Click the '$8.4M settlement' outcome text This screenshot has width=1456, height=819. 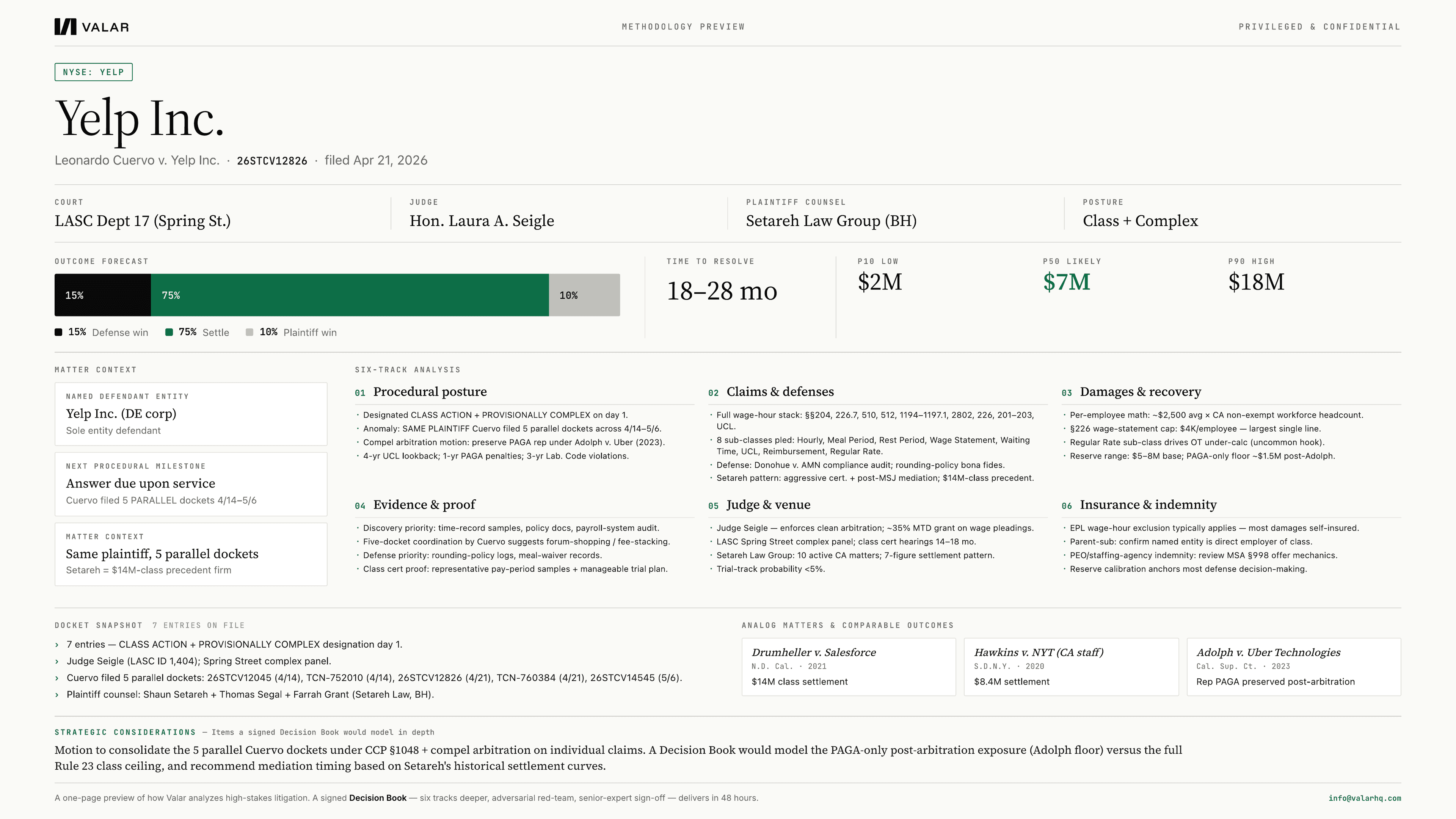point(1011,682)
